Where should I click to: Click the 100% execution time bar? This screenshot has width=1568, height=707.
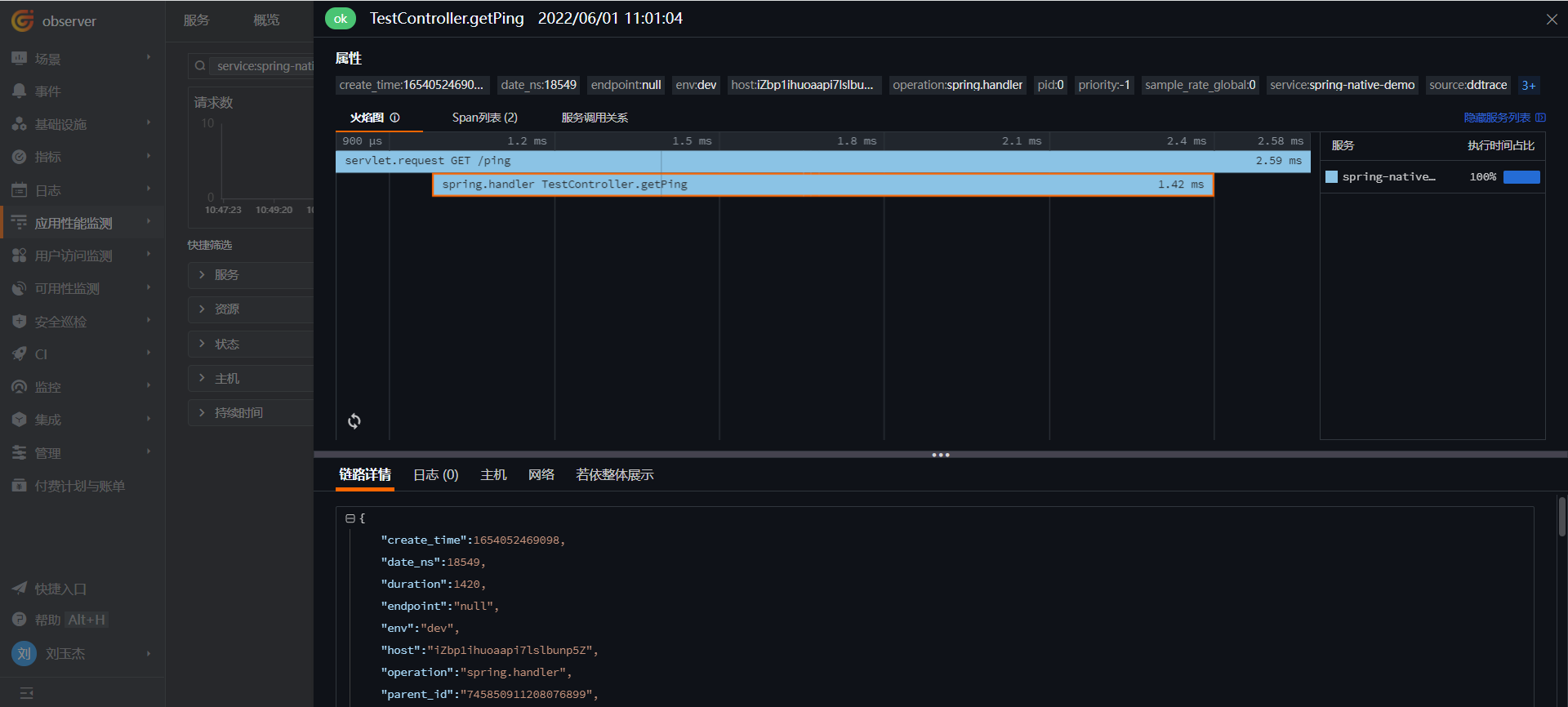(1521, 177)
